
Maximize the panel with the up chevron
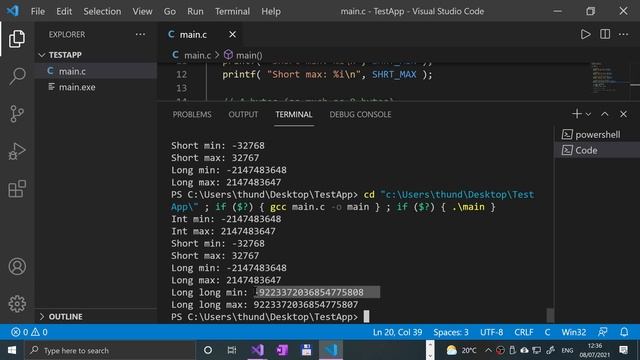pos(604,114)
